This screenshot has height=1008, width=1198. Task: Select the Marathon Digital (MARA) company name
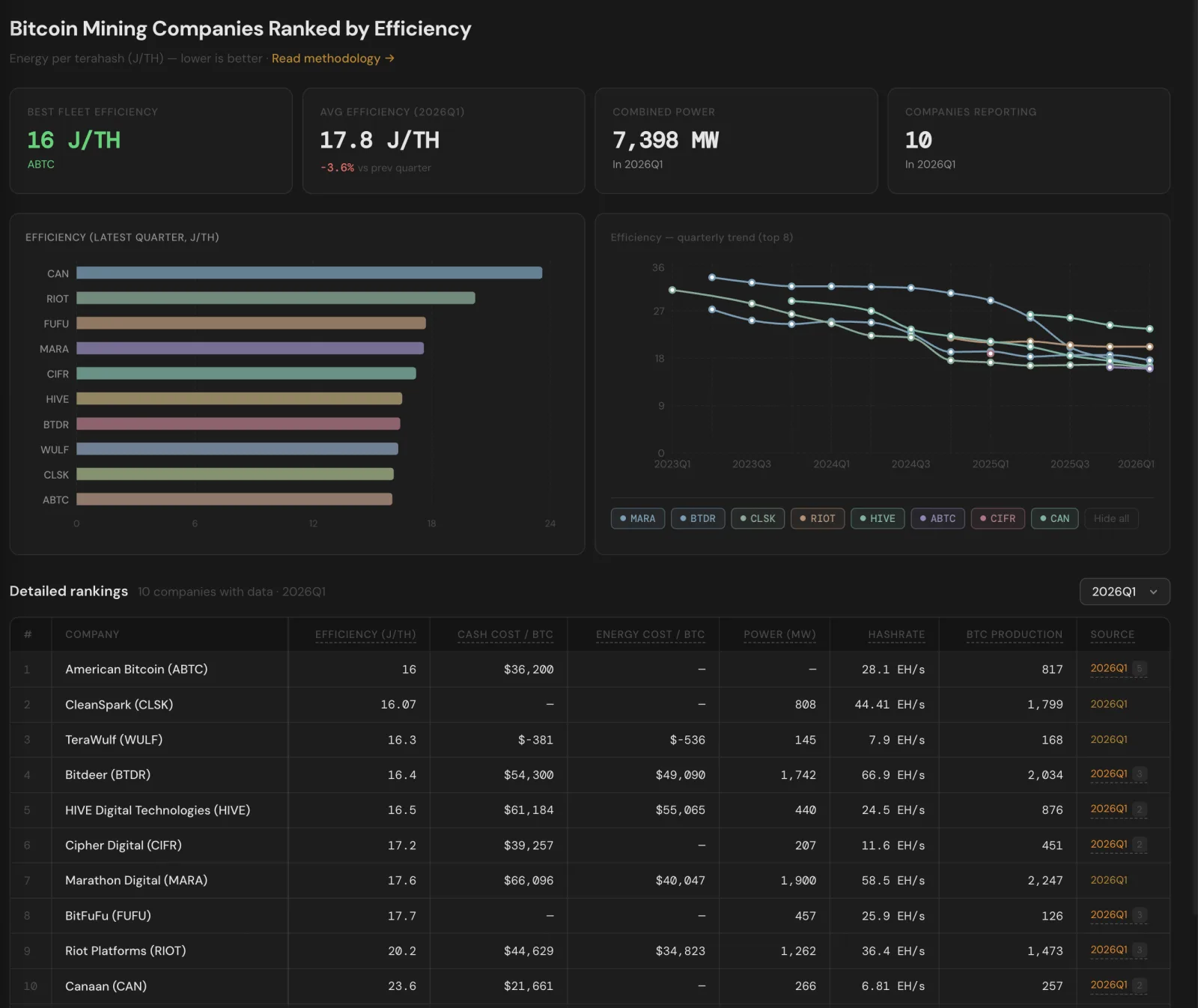point(136,881)
